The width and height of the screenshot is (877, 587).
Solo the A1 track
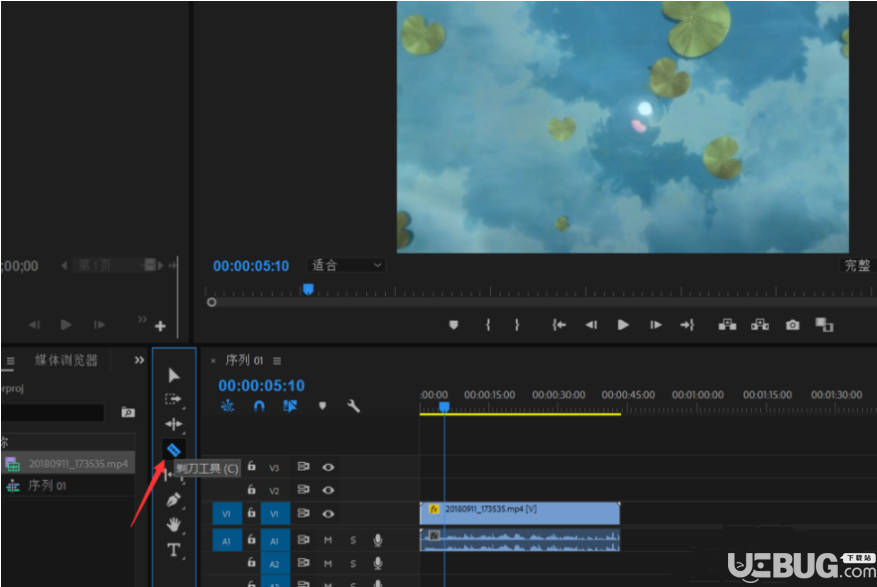coord(353,540)
